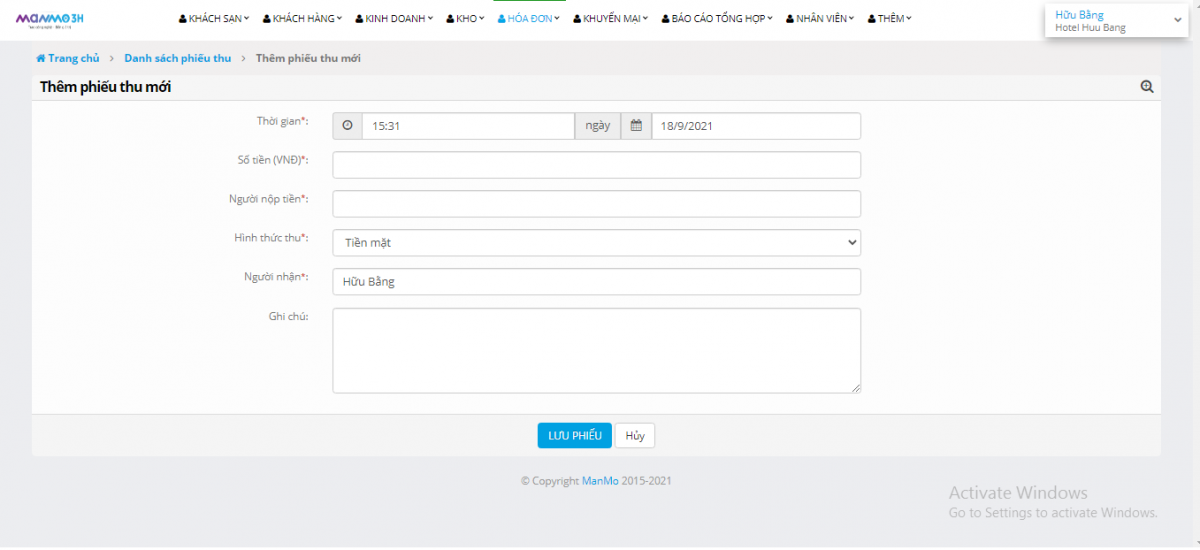Focus the Số tiền (VNĐ) input field
Image resolution: width=1200 pixels, height=550 pixels.
596,165
